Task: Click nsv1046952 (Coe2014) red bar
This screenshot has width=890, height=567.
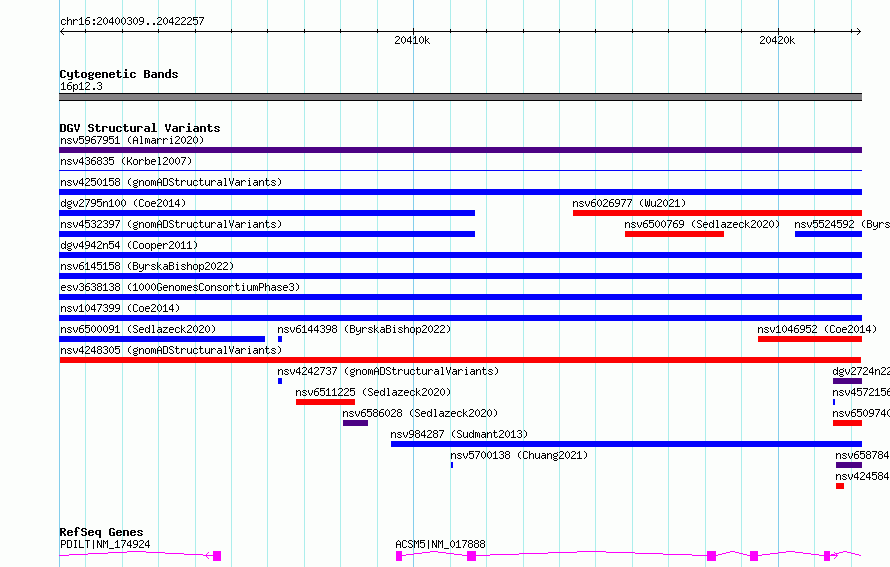Action: click(x=809, y=339)
